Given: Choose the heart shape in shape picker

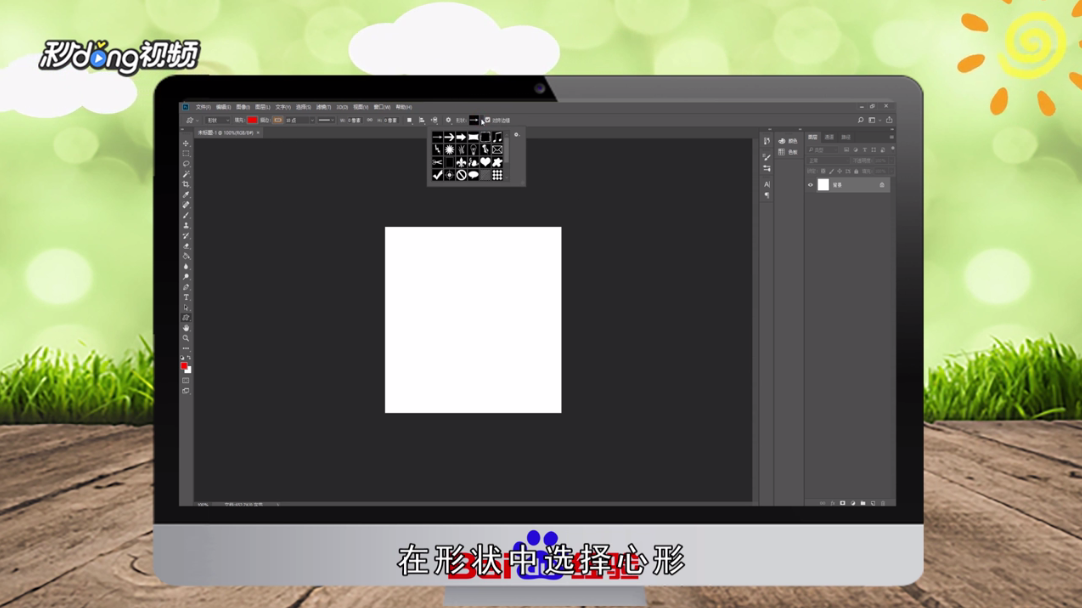Looking at the screenshot, I should 485,161.
